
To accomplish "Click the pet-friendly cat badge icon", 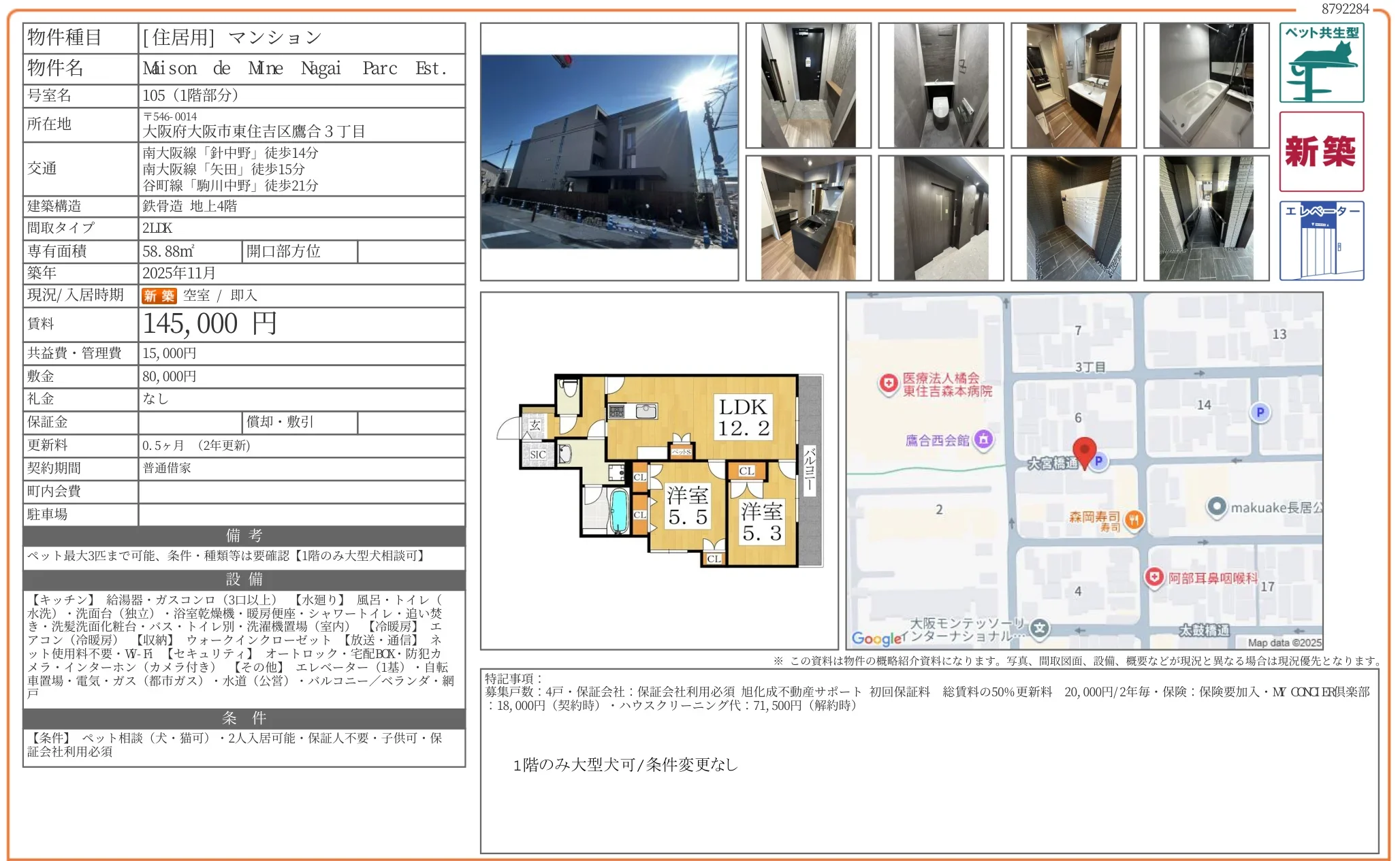I will coord(1320,63).
